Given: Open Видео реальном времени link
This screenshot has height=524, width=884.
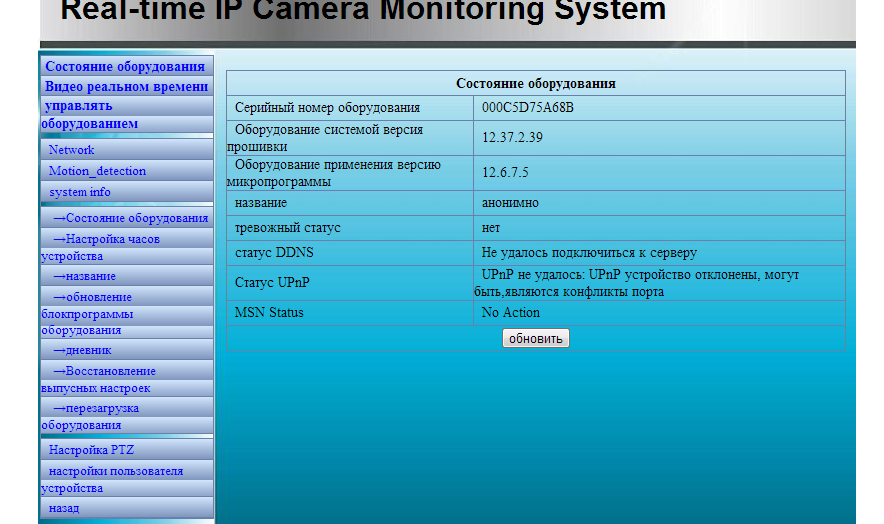Looking at the screenshot, I should 126,86.
